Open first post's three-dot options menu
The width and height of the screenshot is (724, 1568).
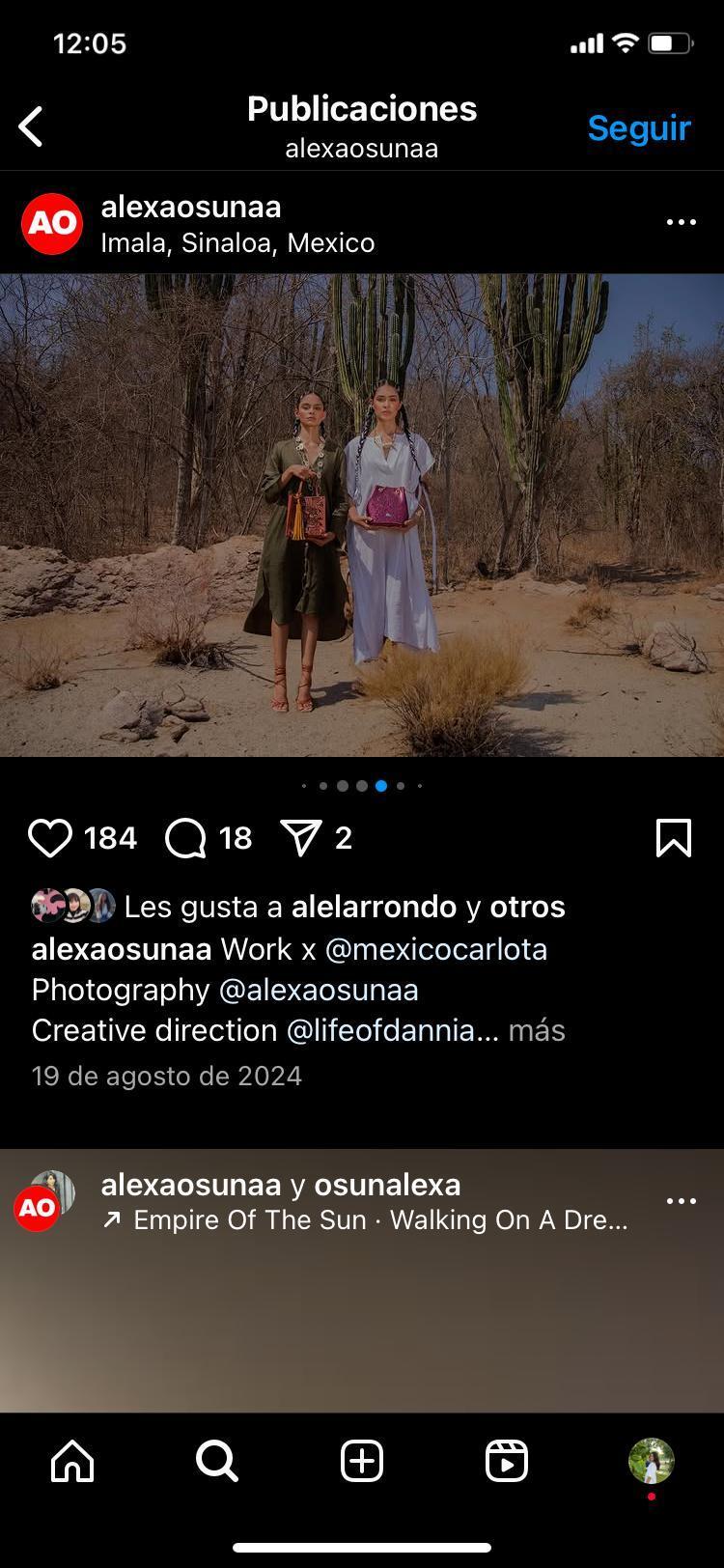tap(682, 222)
